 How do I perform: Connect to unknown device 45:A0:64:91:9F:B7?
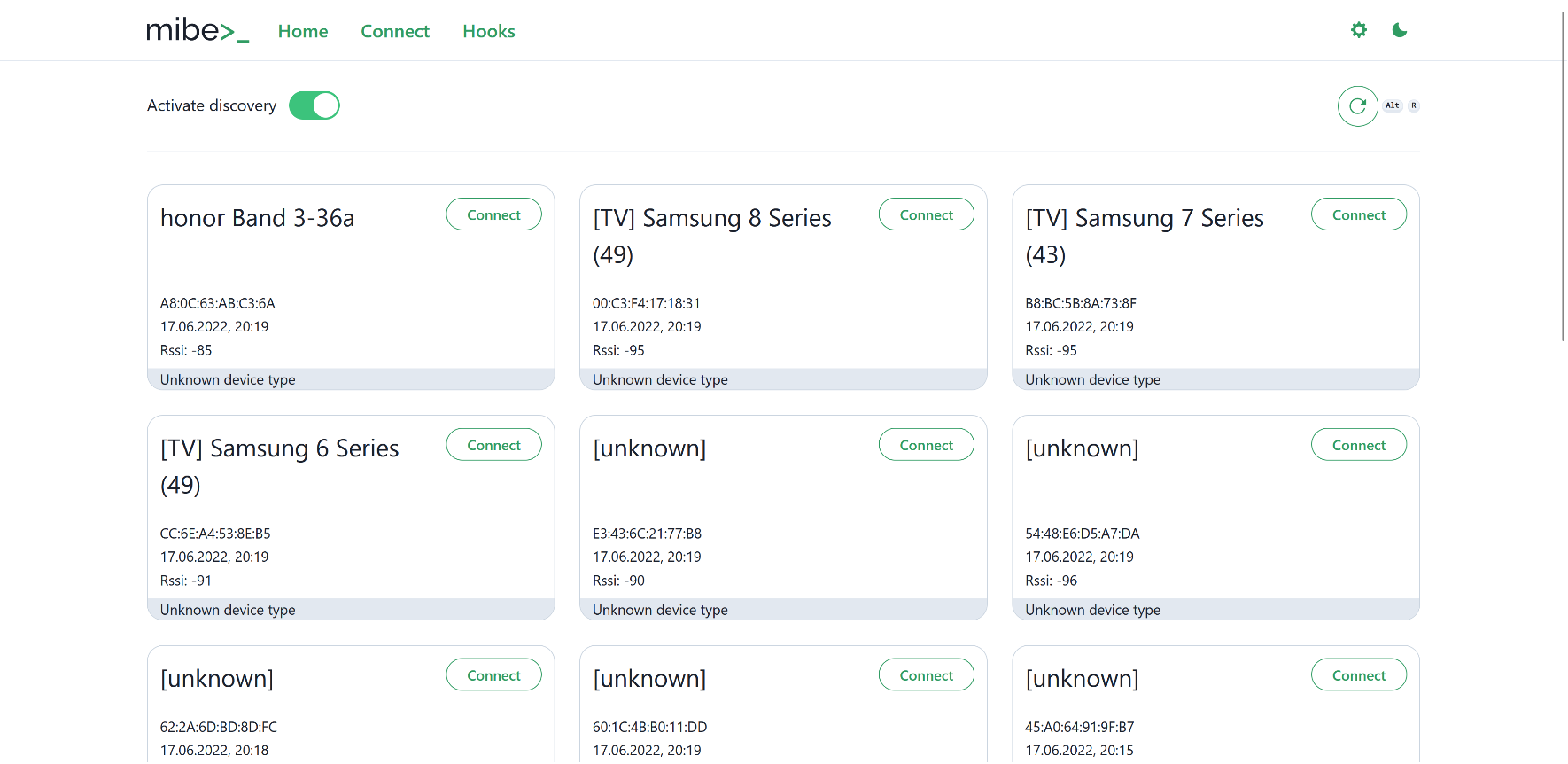[1359, 675]
